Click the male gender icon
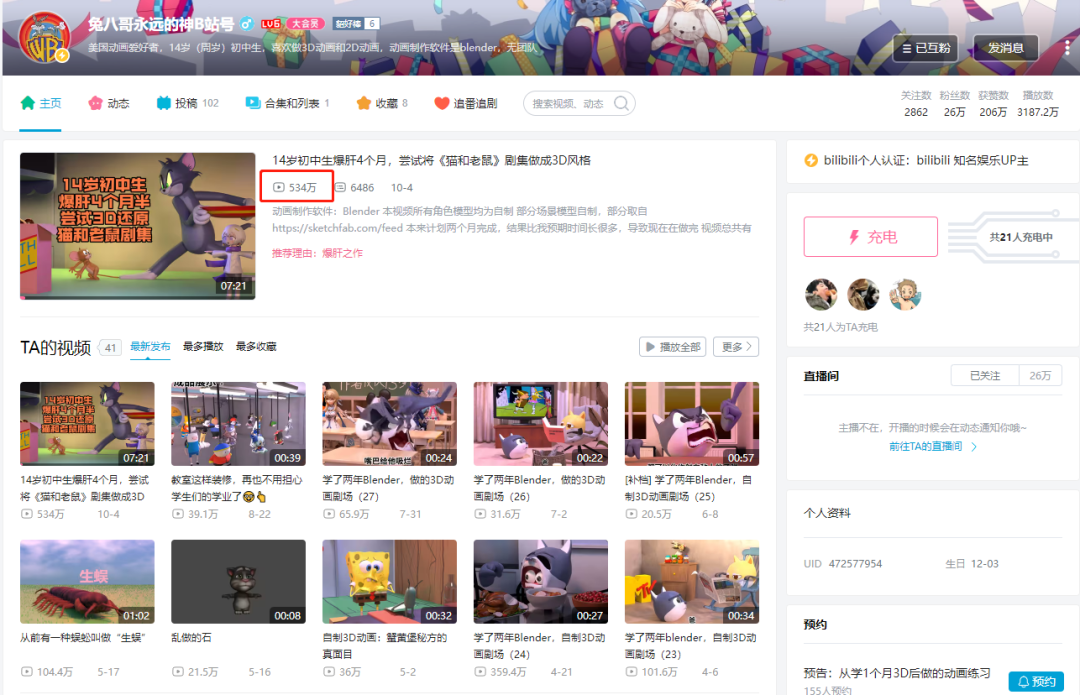The width and height of the screenshot is (1080, 695). [x=246, y=24]
